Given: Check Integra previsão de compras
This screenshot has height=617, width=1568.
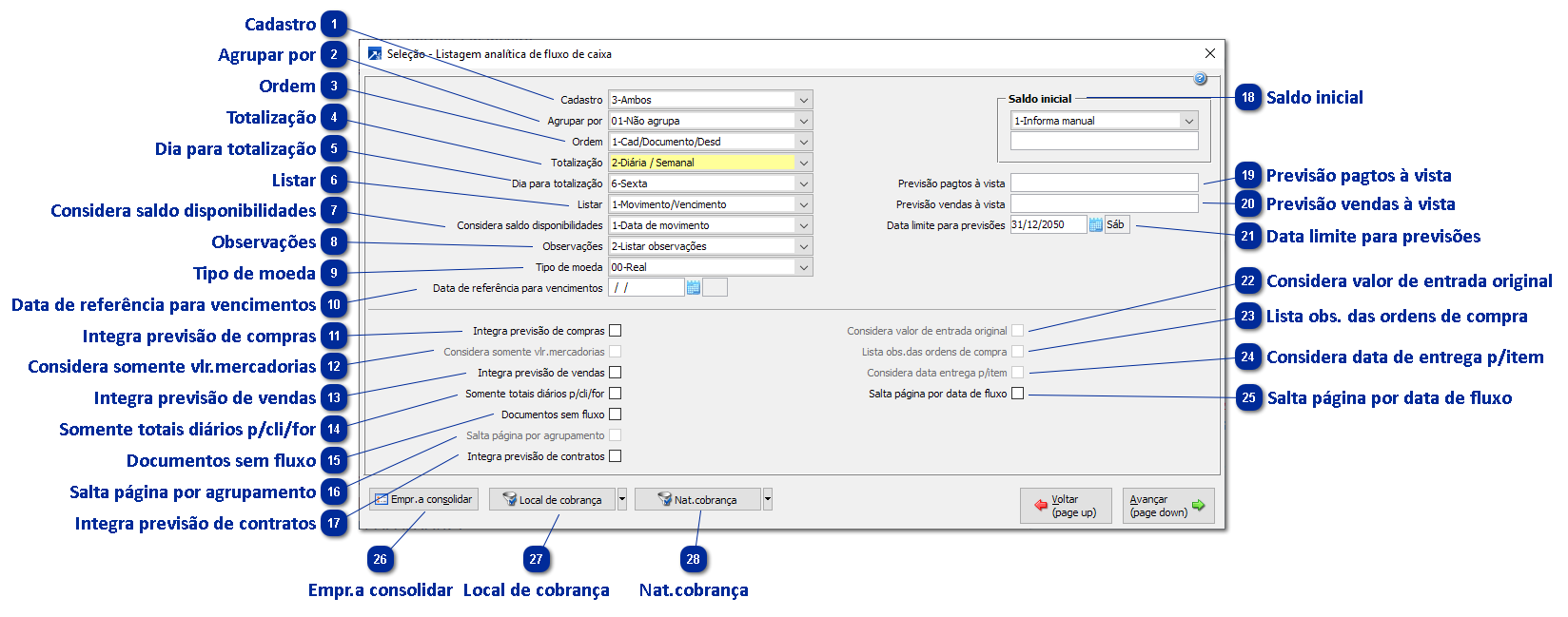Looking at the screenshot, I should point(615,331).
